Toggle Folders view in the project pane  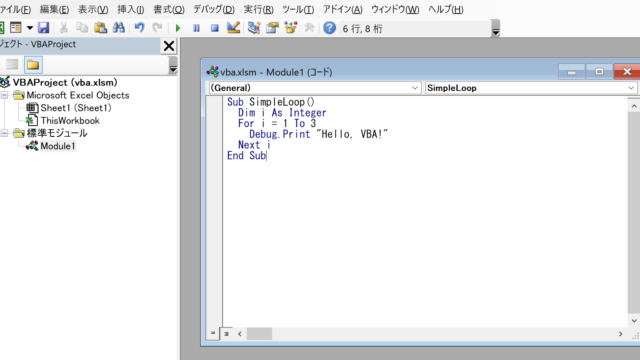coord(33,64)
